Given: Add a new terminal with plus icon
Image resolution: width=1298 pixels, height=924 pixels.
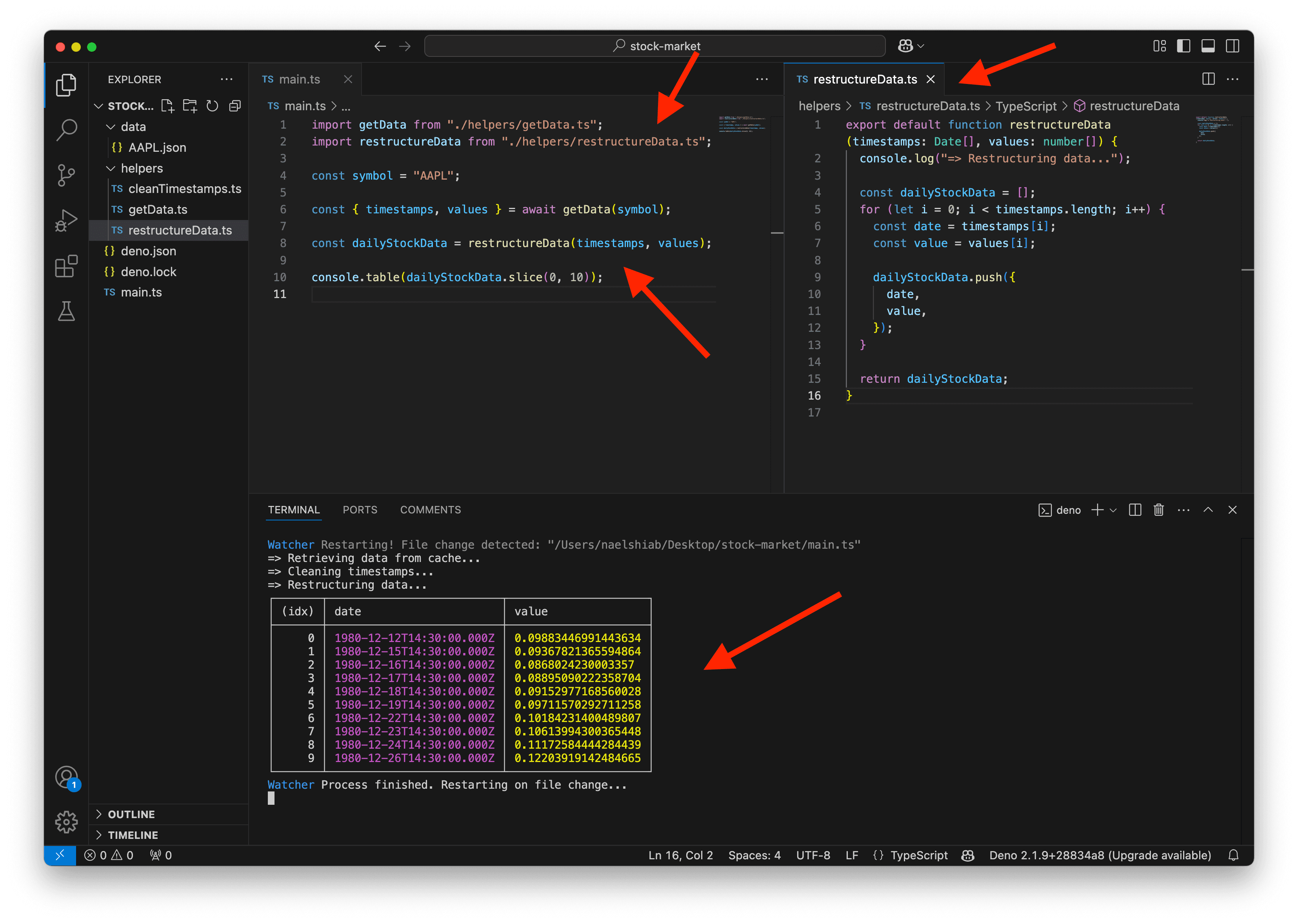Looking at the screenshot, I should (1097, 510).
